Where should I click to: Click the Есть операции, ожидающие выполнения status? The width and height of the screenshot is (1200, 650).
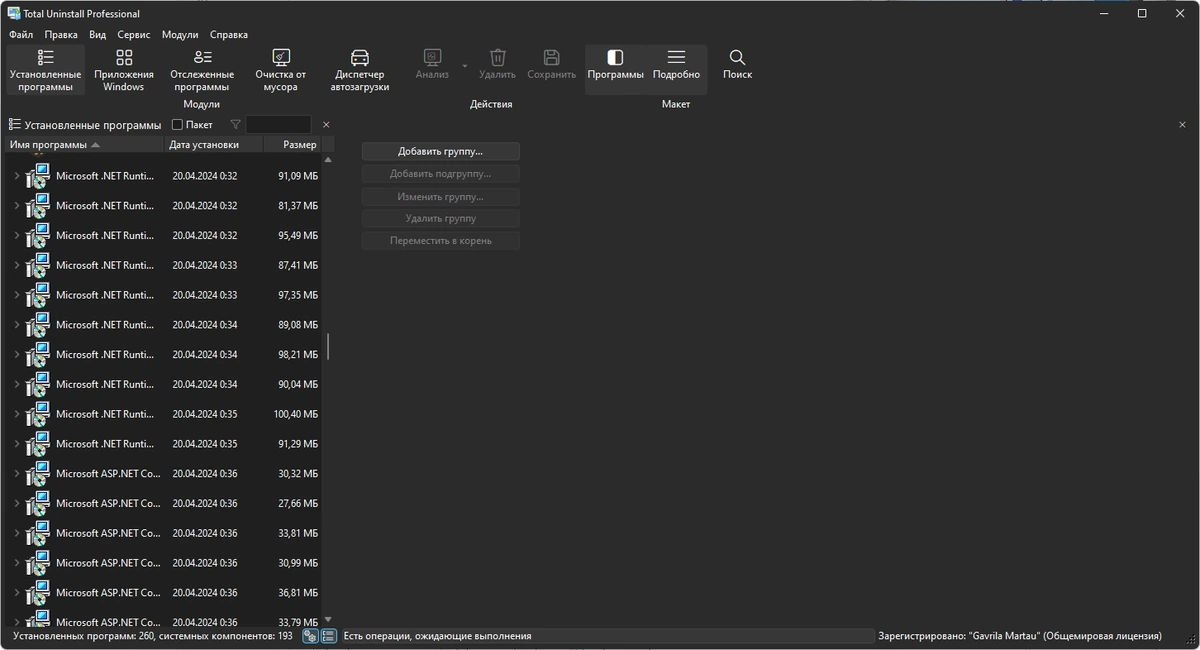(x=437, y=636)
